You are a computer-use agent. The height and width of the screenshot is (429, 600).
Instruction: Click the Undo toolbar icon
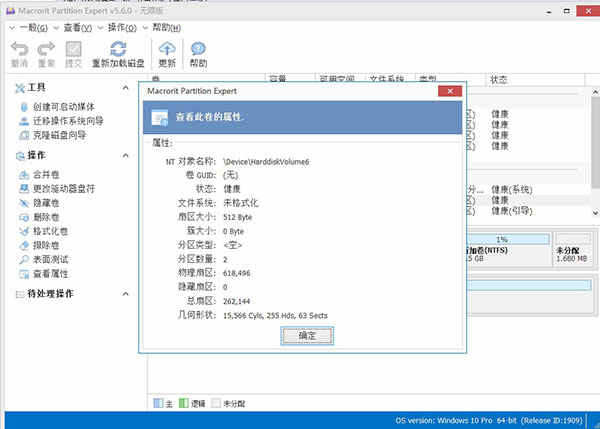pyautogui.click(x=19, y=49)
